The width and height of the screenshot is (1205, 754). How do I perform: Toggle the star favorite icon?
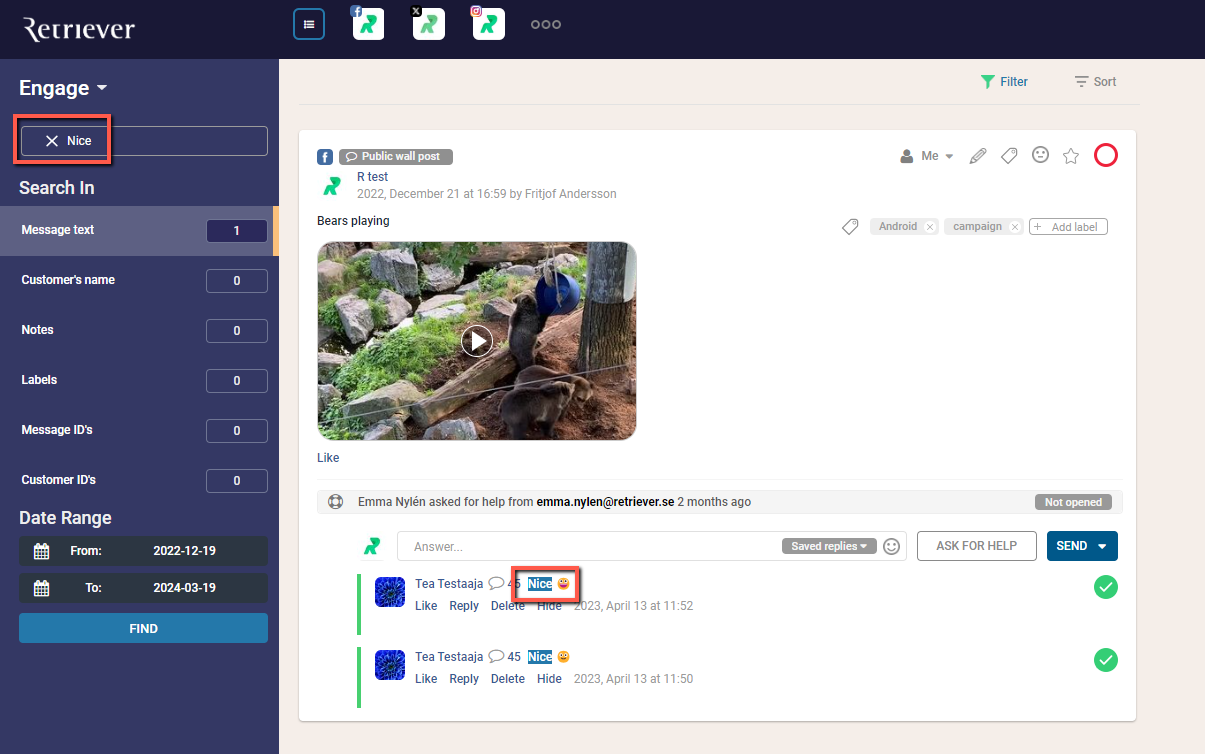1071,155
